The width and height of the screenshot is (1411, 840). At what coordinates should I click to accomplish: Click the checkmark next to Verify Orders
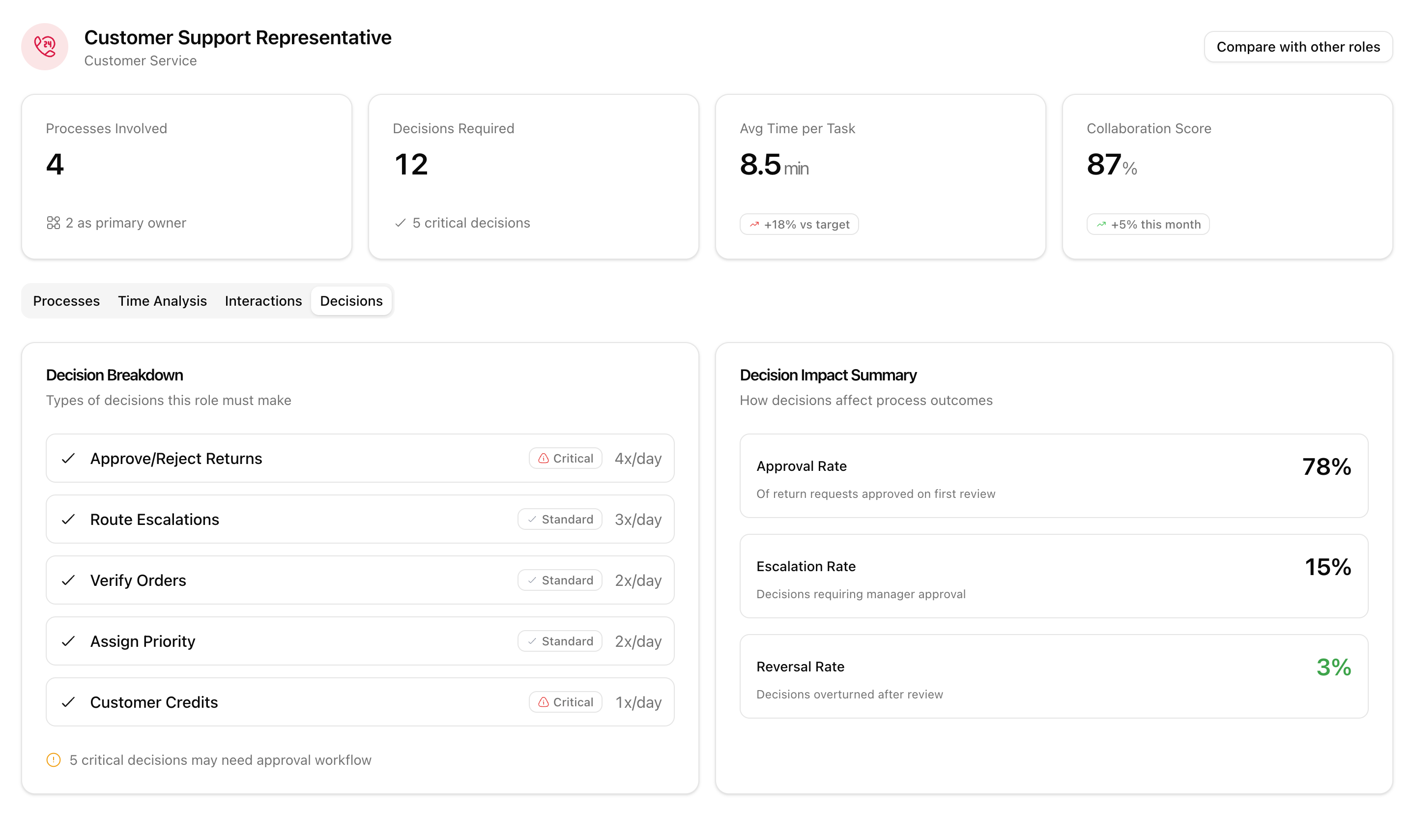pos(68,580)
